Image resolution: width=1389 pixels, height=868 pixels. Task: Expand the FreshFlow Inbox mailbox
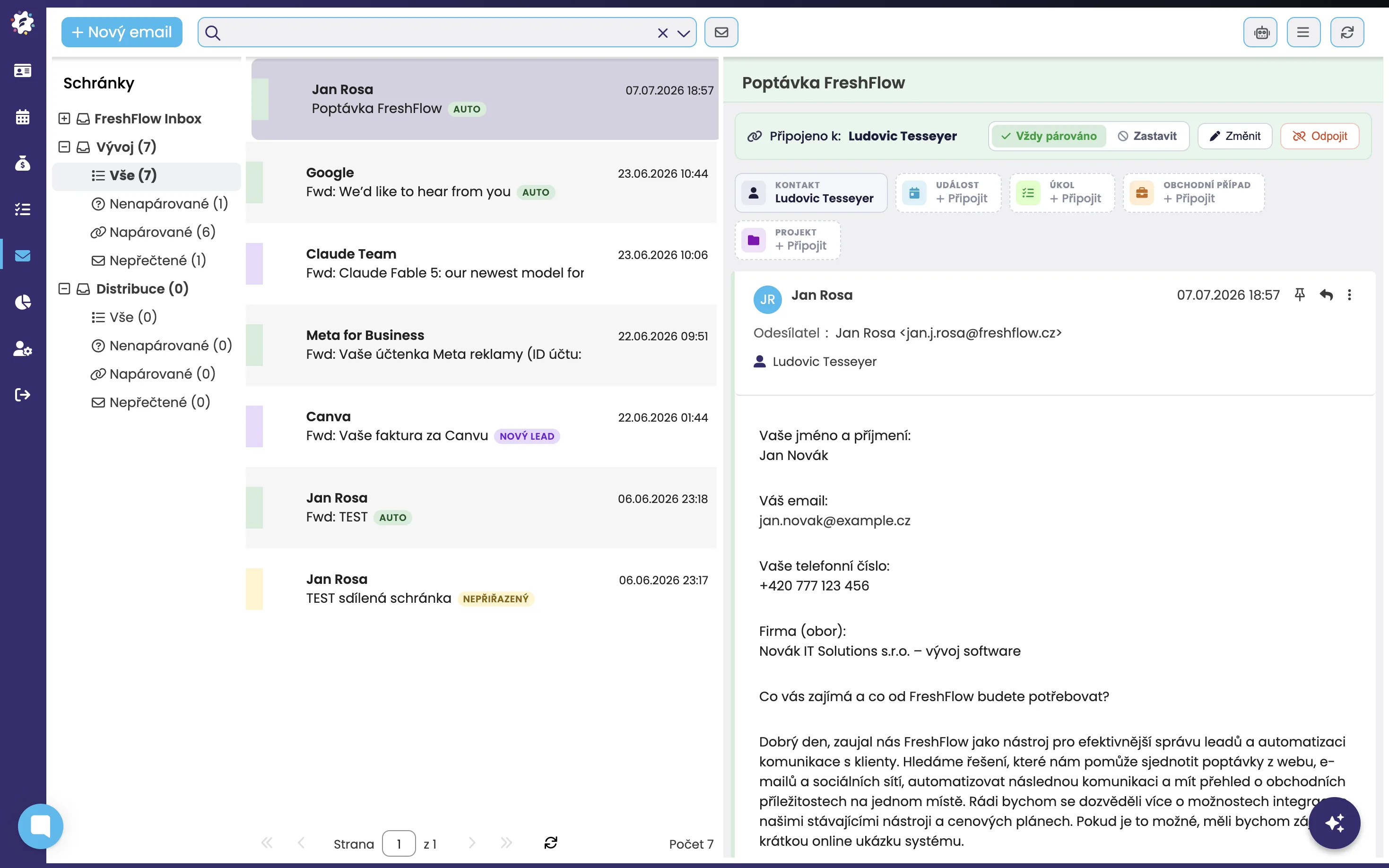(x=64, y=118)
